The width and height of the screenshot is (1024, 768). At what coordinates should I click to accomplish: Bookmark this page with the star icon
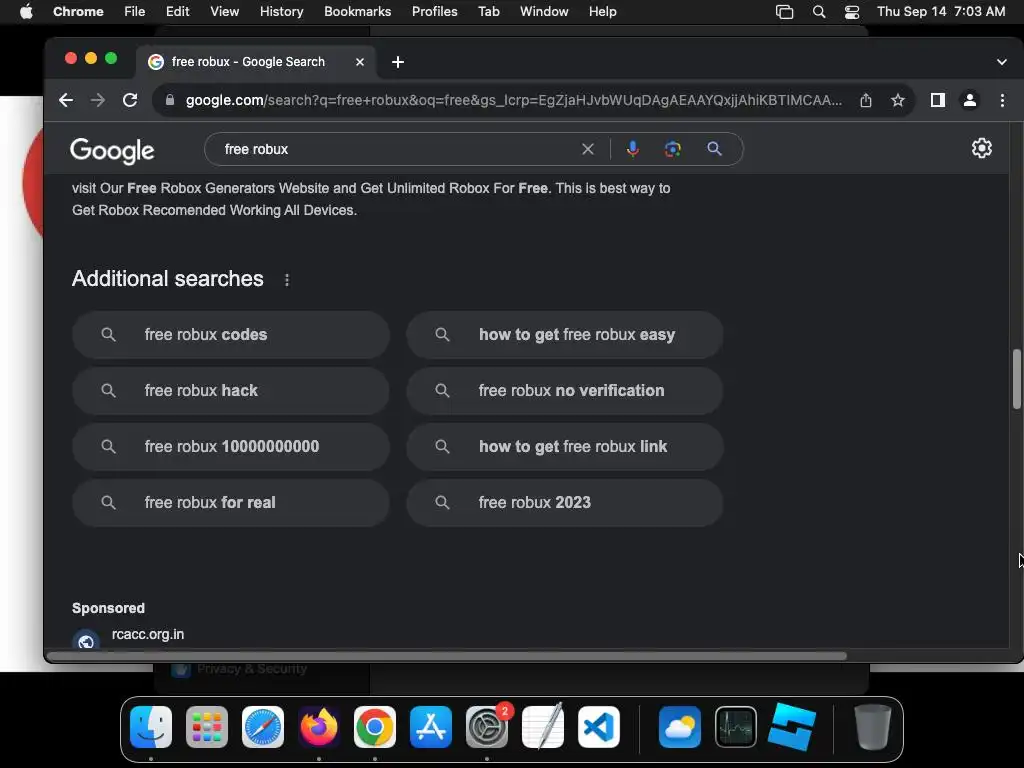click(x=898, y=100)
